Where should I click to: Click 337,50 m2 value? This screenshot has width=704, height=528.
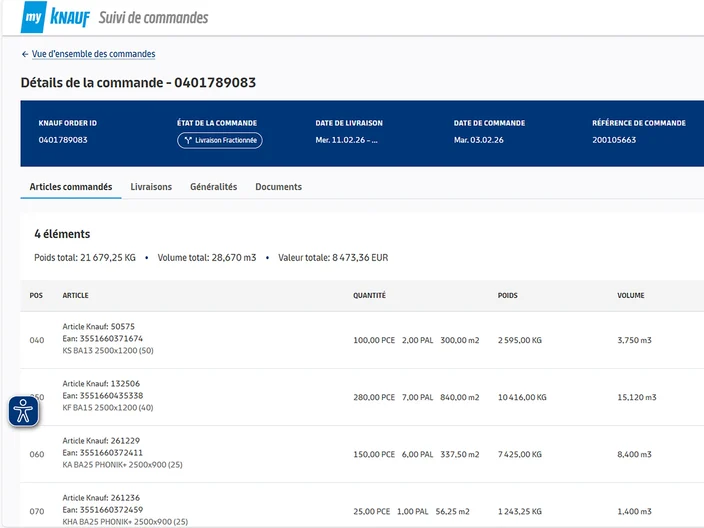tap(460, 454)
